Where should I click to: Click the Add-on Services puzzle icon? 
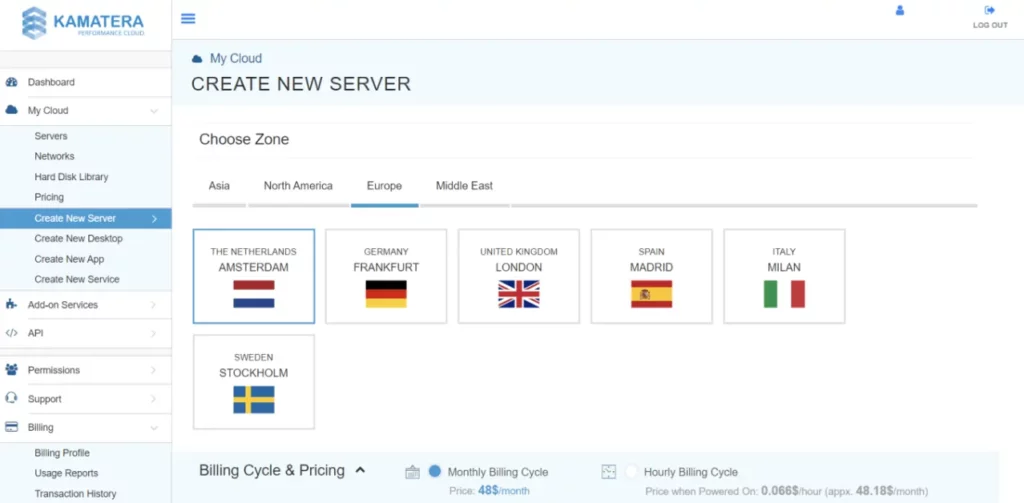[x=11, y=304]
